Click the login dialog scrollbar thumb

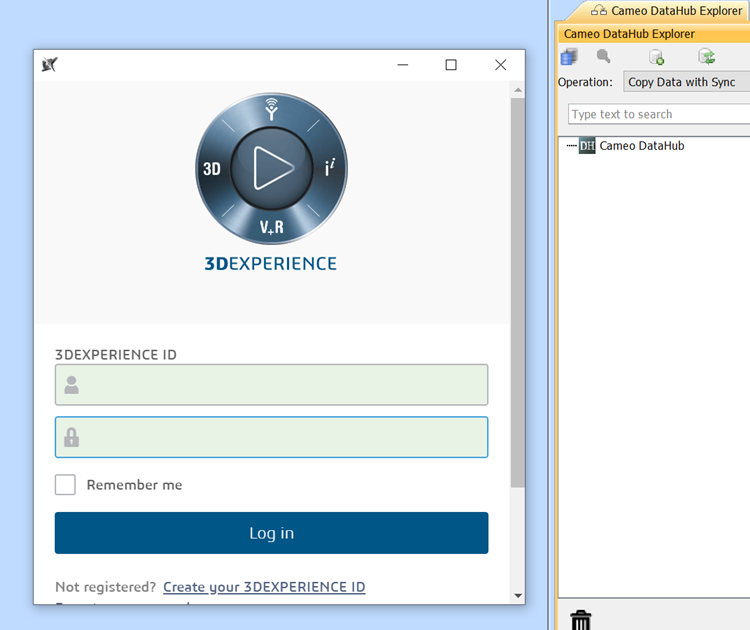click(x=518, y=293)
